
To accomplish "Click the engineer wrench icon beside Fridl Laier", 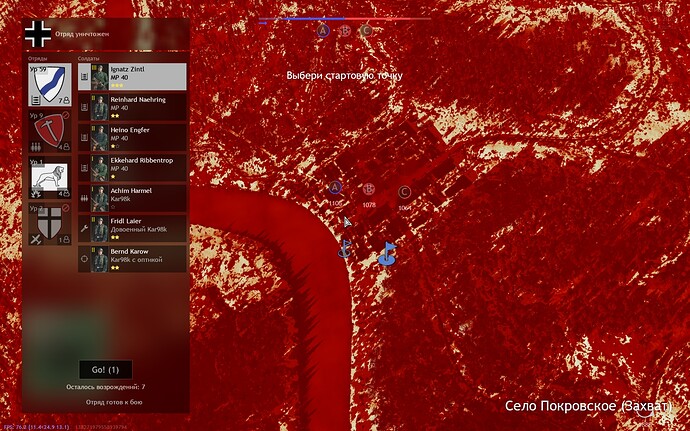I will click(x=84, y=228).
